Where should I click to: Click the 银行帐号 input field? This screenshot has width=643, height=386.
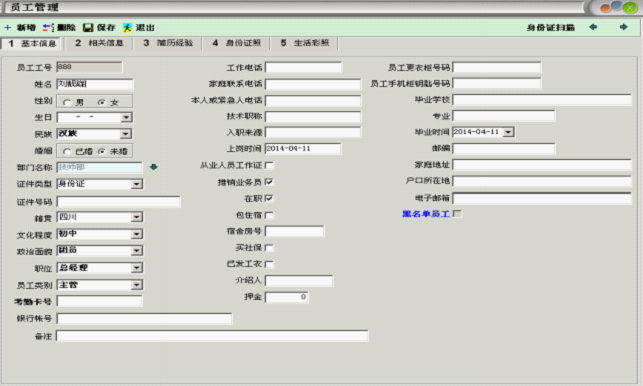tap(144, 318)
